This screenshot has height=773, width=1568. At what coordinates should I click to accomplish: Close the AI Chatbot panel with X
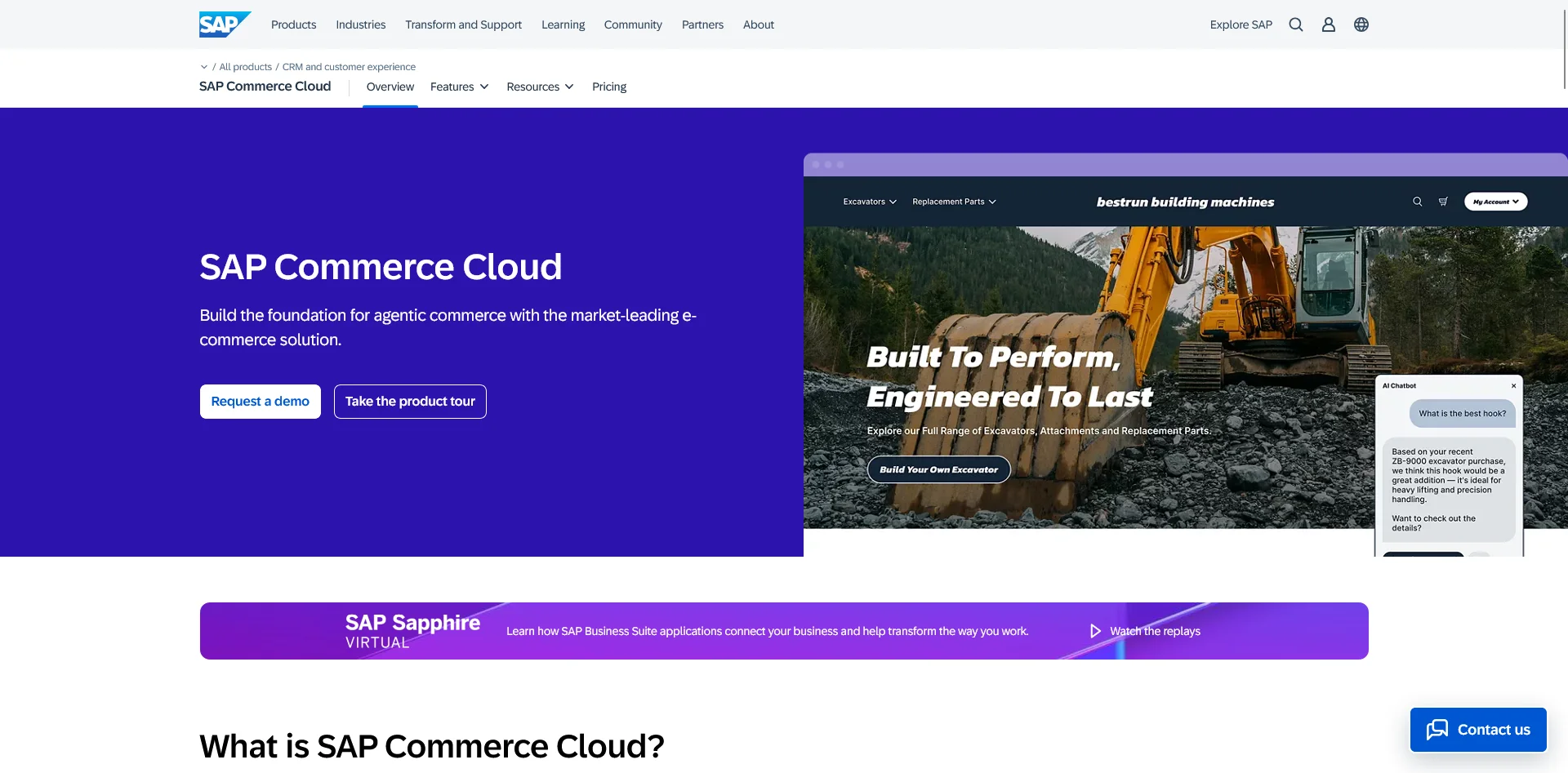(1513, 386)
